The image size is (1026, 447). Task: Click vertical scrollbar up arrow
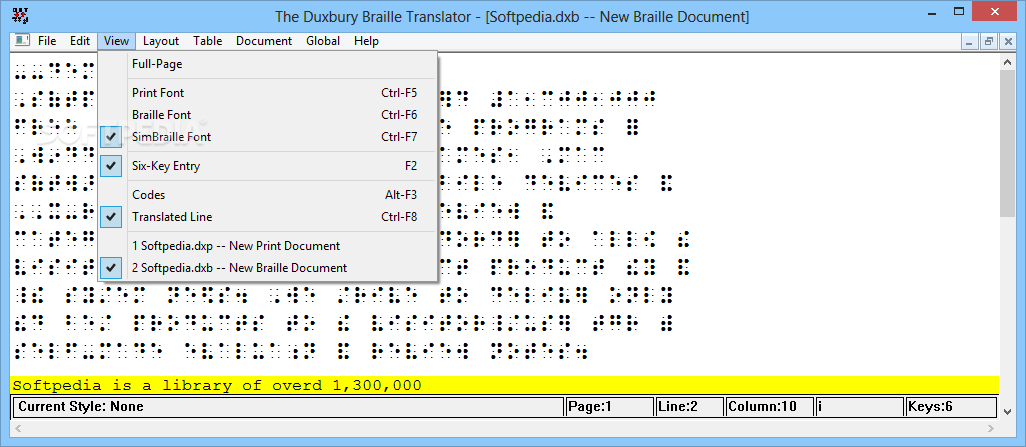(1008, 61)
